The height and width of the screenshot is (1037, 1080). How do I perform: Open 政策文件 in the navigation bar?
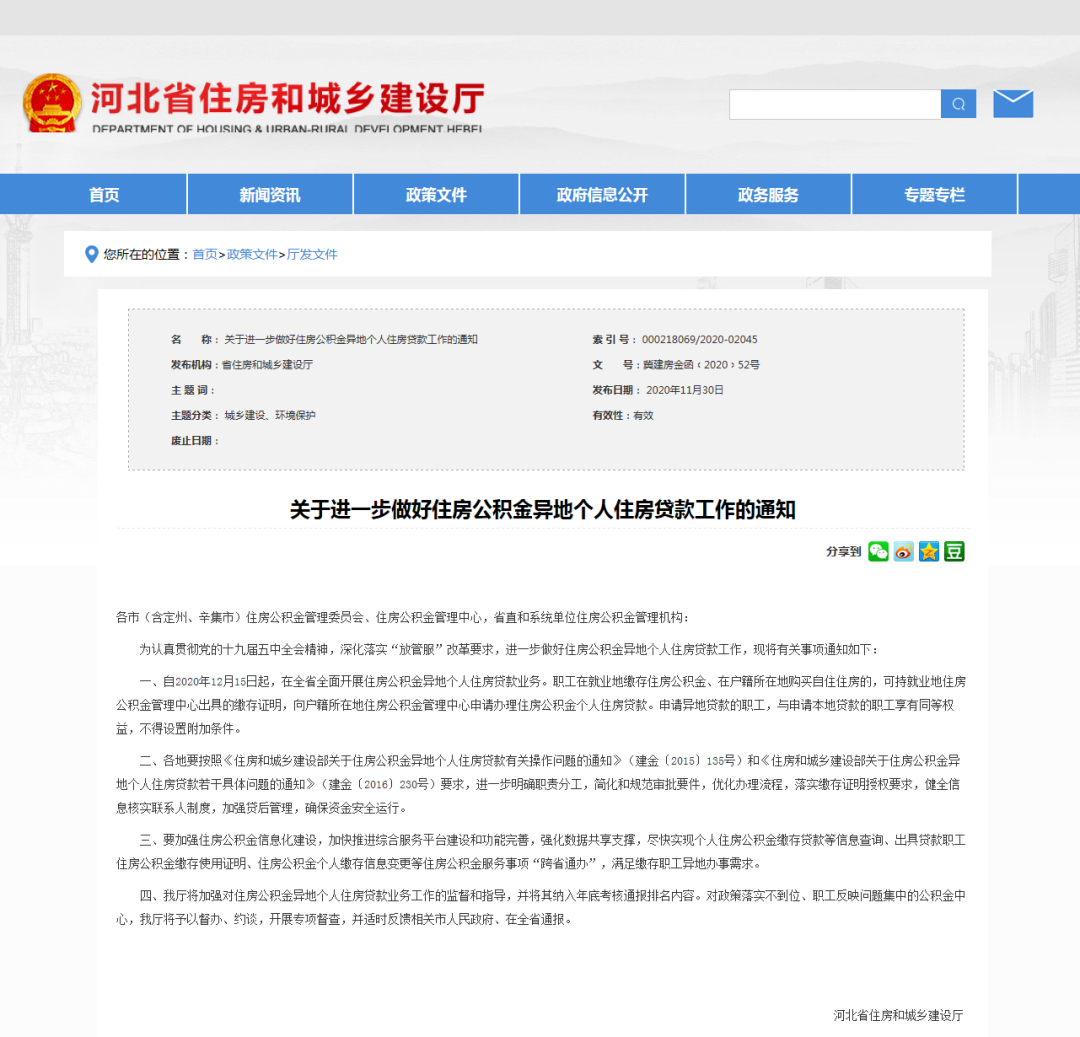[436, 195]
